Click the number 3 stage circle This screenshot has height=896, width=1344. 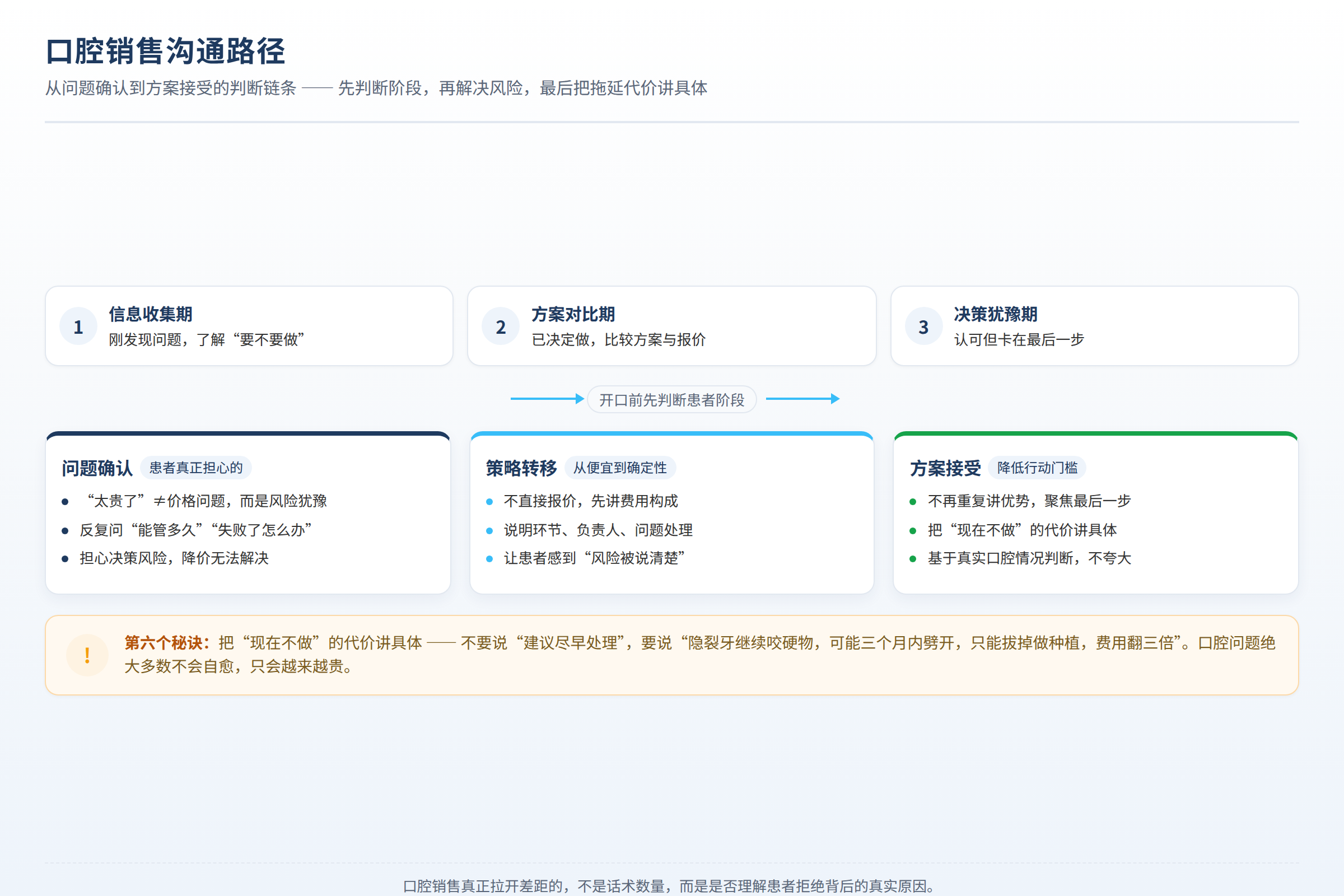[923, 326]
